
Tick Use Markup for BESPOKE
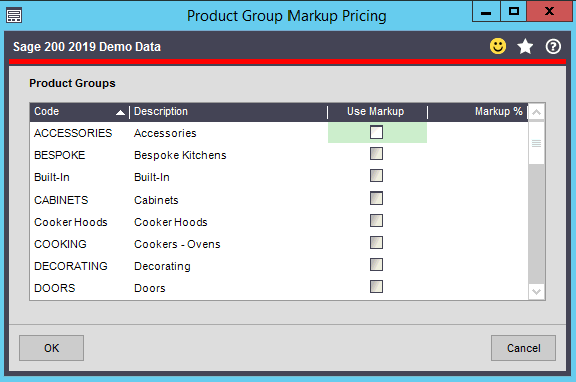[x=376, y=154]
